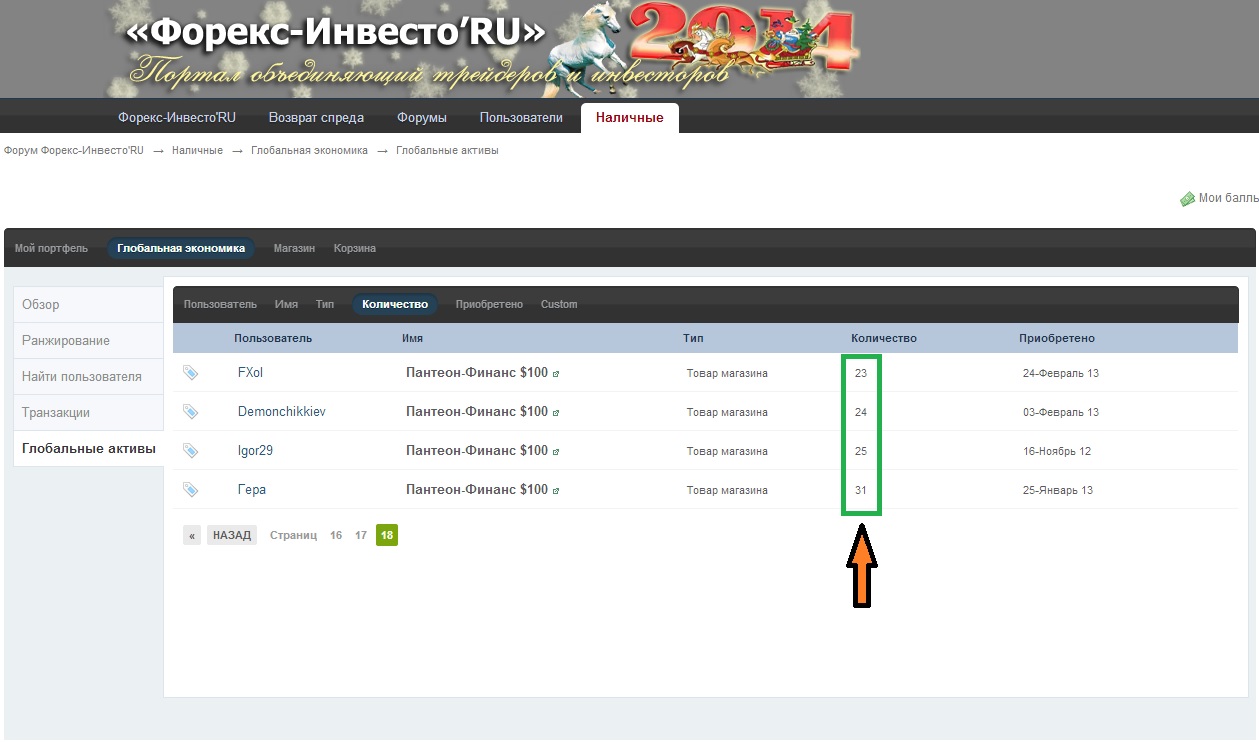1259x743 pixels.
Task: Sort by Тип filter tab
Action: 325,304
